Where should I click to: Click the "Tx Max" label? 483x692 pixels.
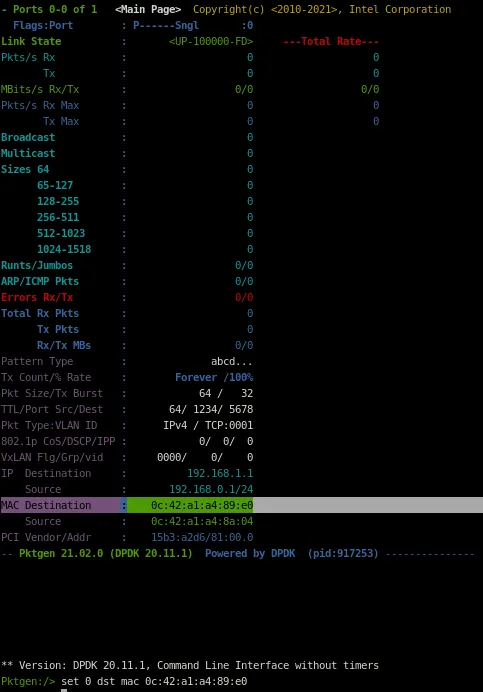[x=61, y=121]
